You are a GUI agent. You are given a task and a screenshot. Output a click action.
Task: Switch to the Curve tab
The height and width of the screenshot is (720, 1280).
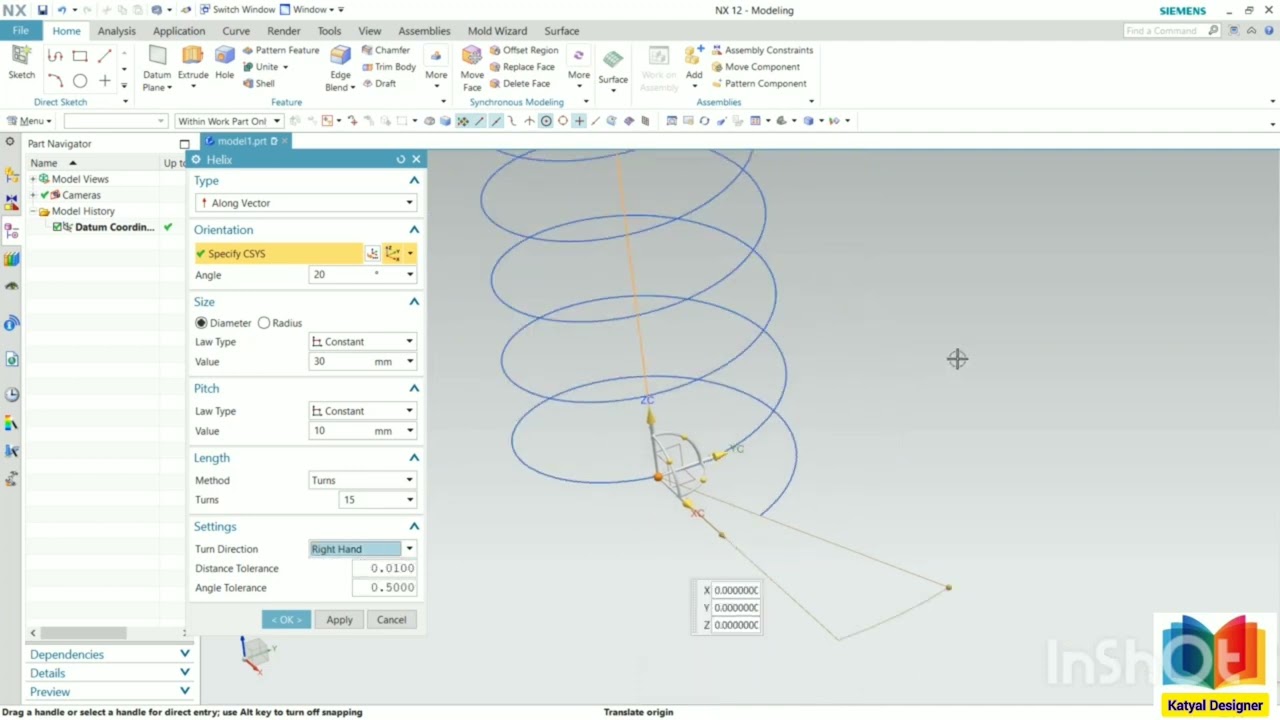(x=236, y=31)
